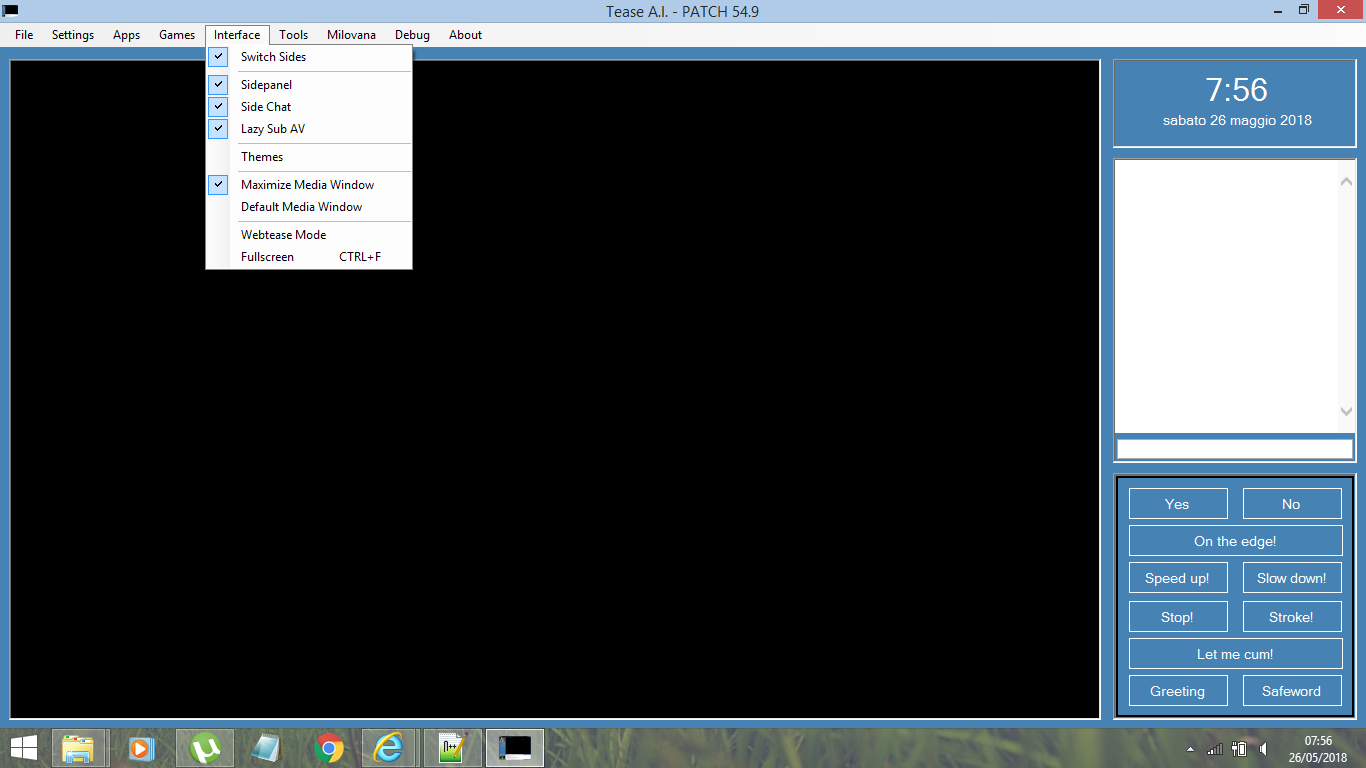Screen dimensions: 1366x768
Task: Click the Yes button
Action: 1178,504
